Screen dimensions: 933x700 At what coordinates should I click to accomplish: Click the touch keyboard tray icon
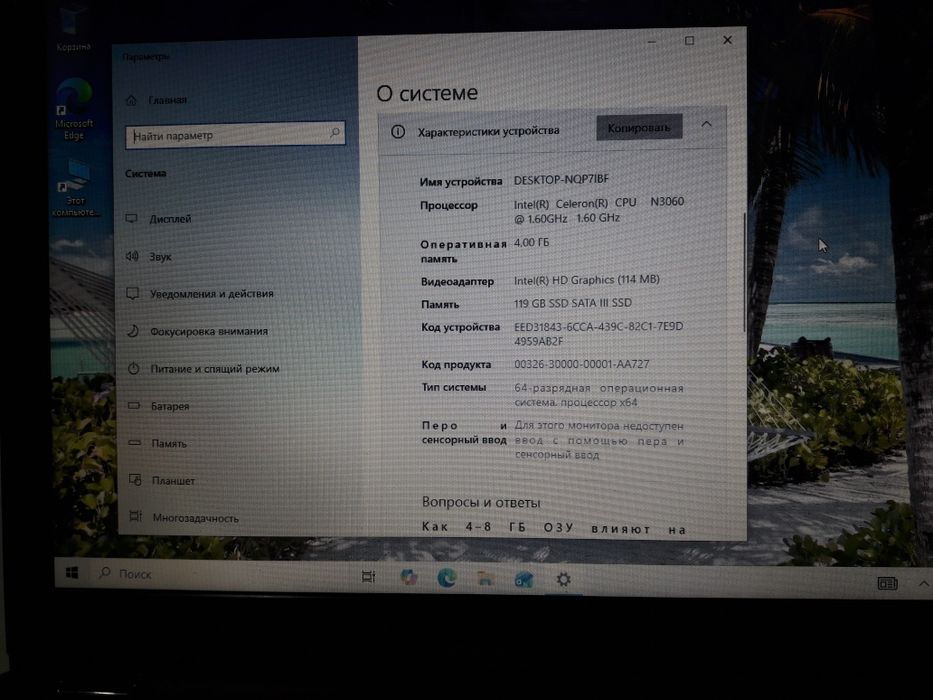887,583
